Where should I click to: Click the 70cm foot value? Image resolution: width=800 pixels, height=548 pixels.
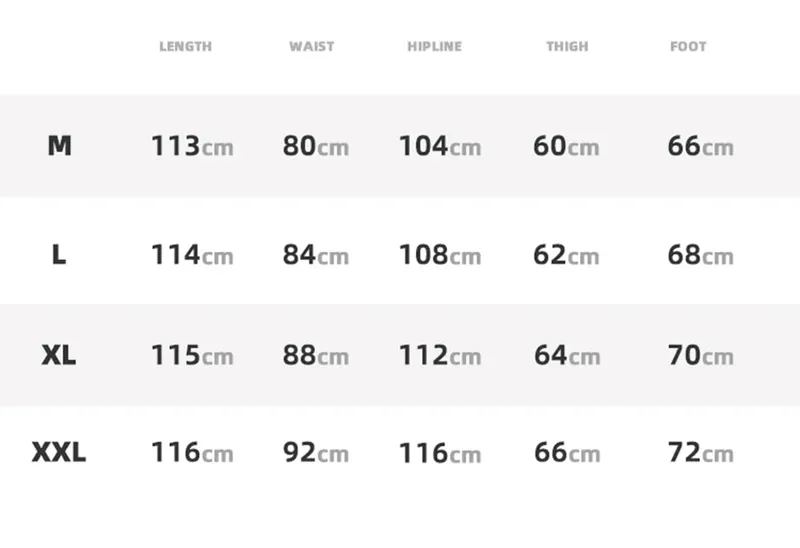click(x=701, y=355)
